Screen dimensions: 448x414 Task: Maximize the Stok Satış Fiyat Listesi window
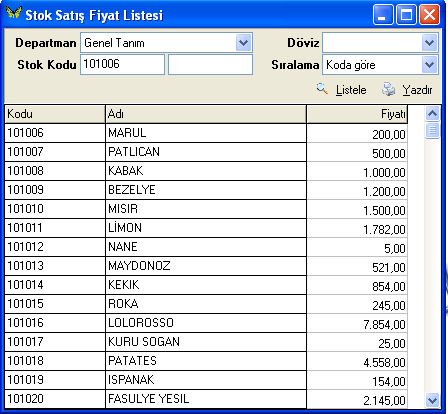coord(406,15)
